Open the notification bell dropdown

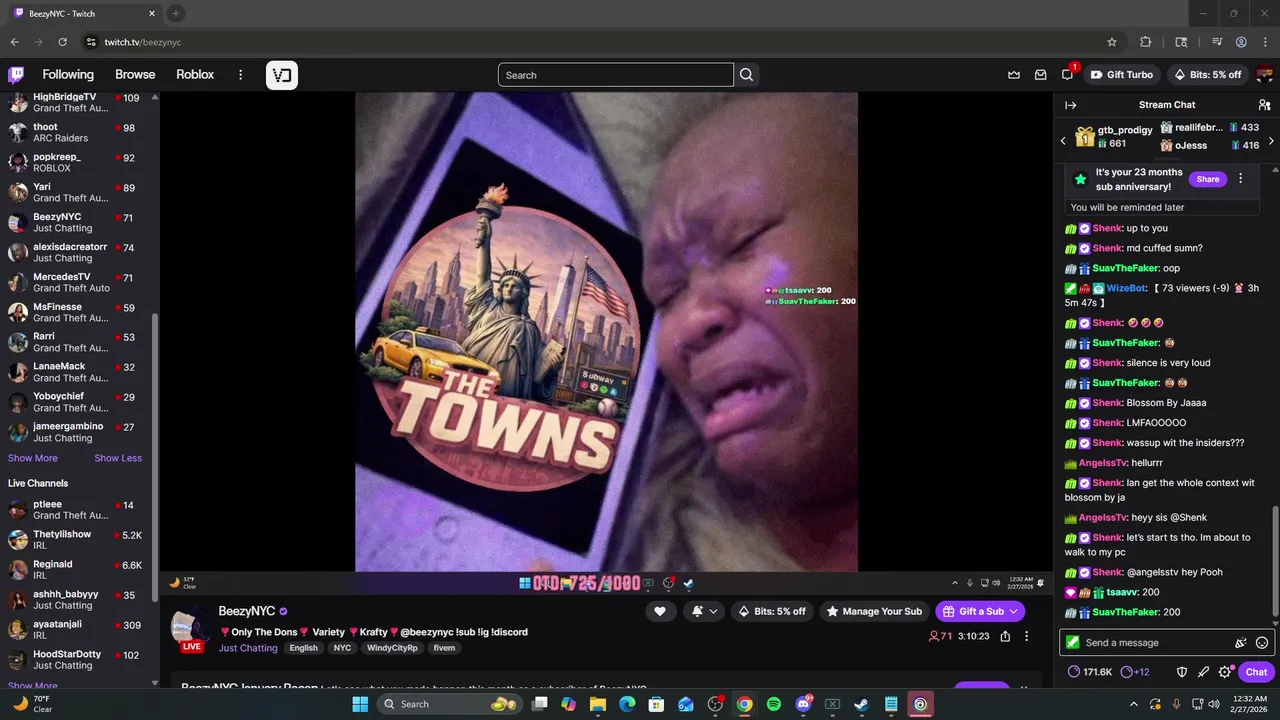point(704,611)
